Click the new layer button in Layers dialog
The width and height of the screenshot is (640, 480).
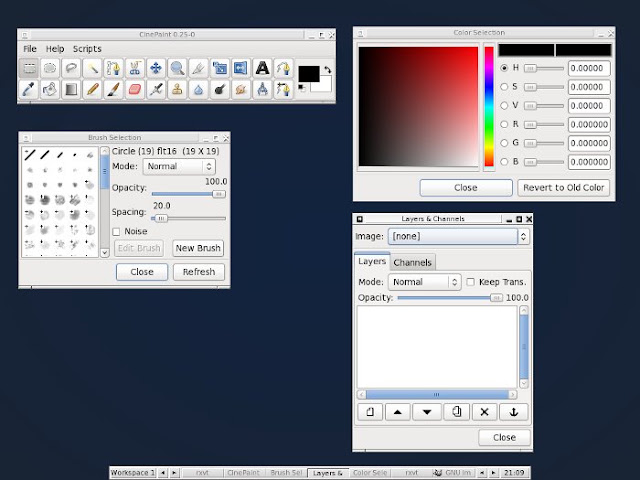click(370, 412)
